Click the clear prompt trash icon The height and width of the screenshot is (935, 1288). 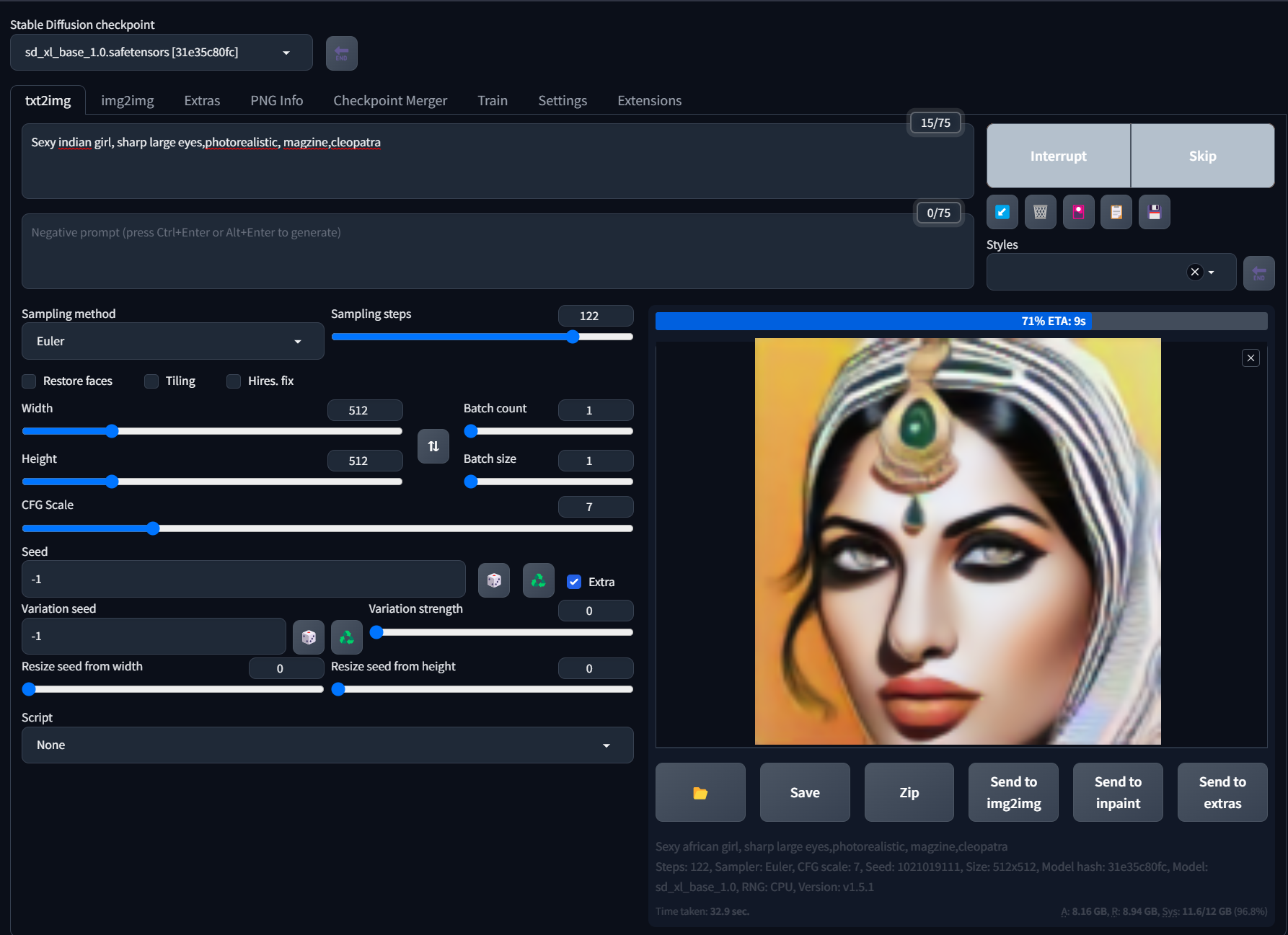coord(1040,212)
